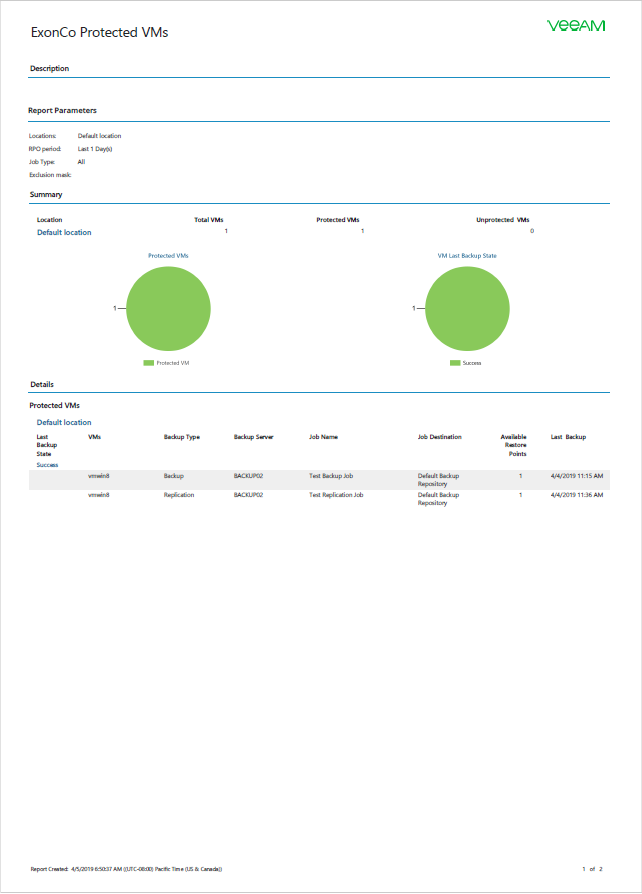Click the Test Replication Job cell
The width and height of the screenshot is (642, 894).
coord(336,495)
